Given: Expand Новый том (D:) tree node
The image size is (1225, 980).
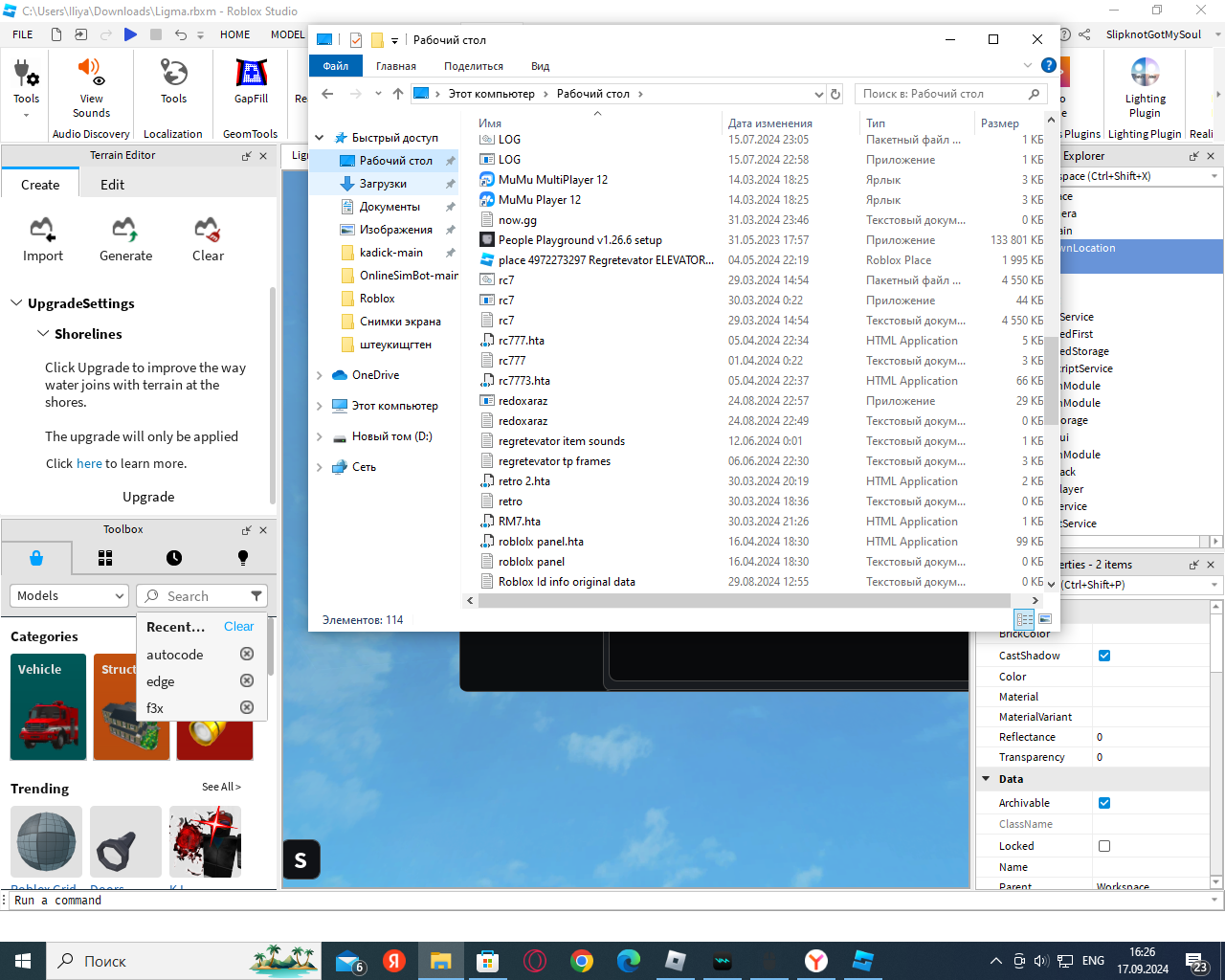Looking at the screenshot, I should [x=320, y=436].
